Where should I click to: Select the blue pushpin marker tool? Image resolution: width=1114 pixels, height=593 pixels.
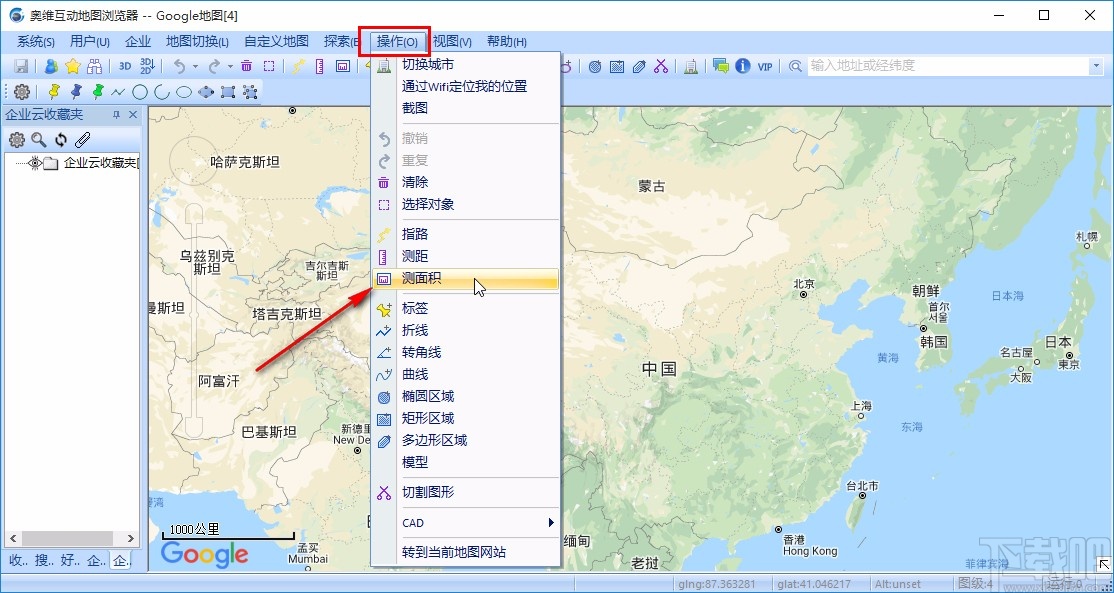tap(76, 91)
